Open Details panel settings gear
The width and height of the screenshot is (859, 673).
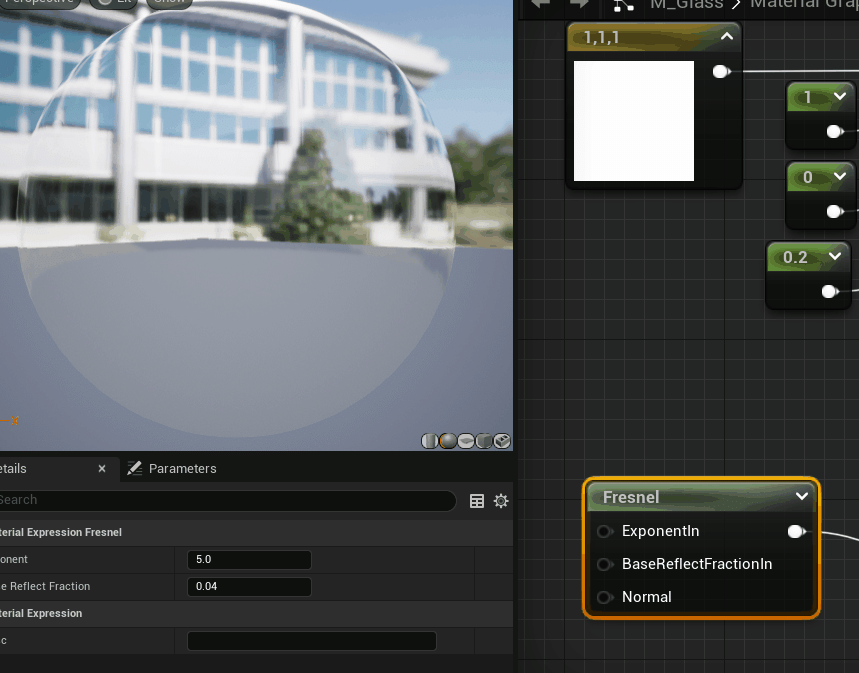pyautogui.click(x=501, y=501)
